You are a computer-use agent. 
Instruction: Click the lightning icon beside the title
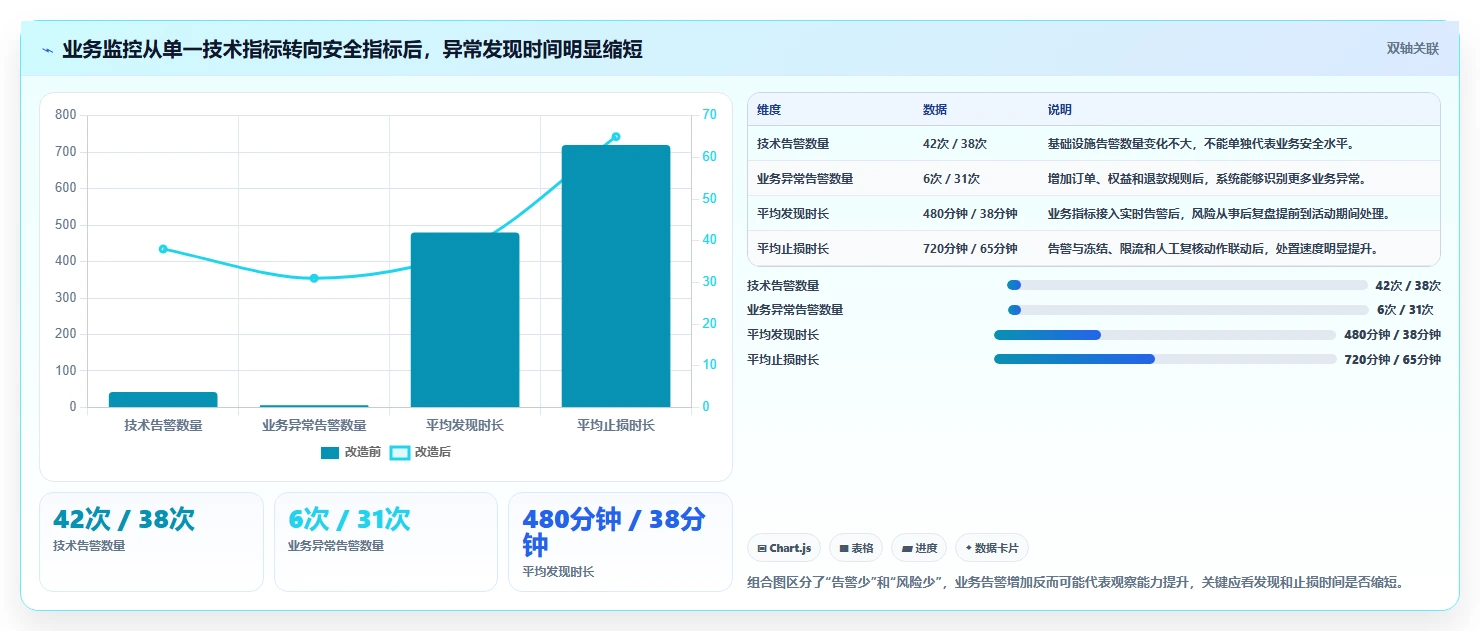pos(47,50)
